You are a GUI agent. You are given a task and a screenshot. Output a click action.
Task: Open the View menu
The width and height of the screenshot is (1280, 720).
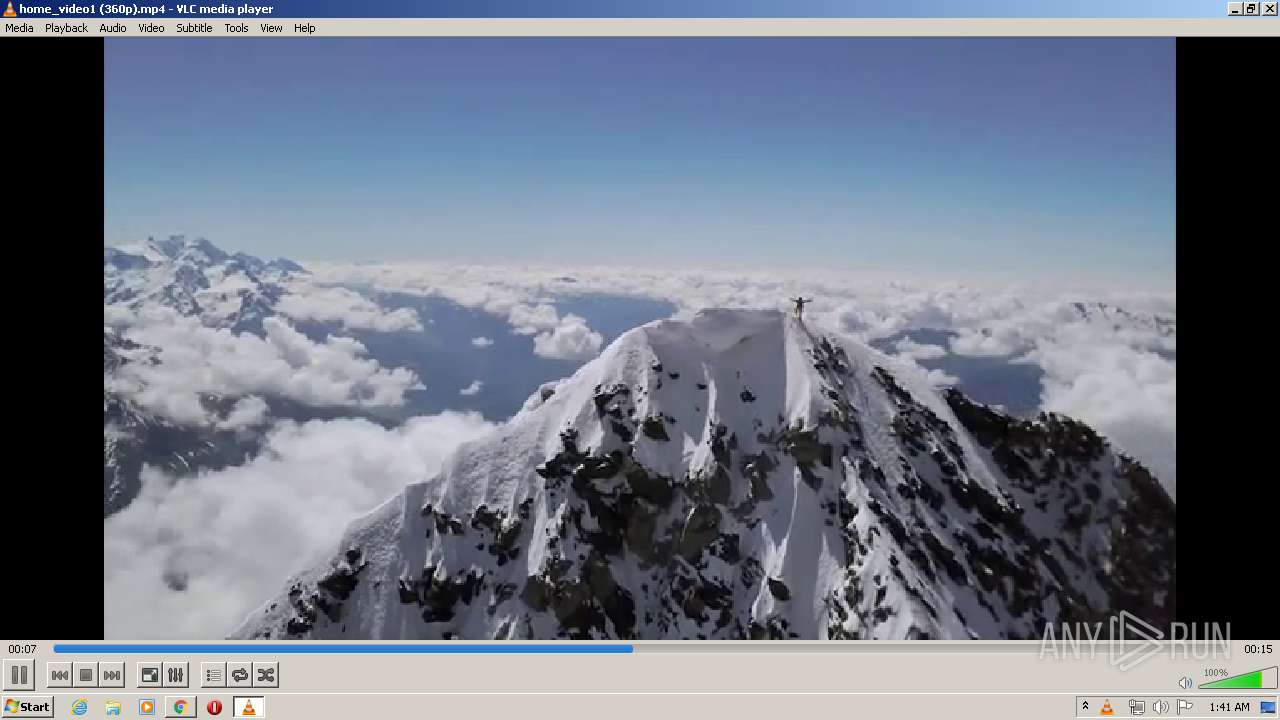pyautogui.click(x=271, y=28)
